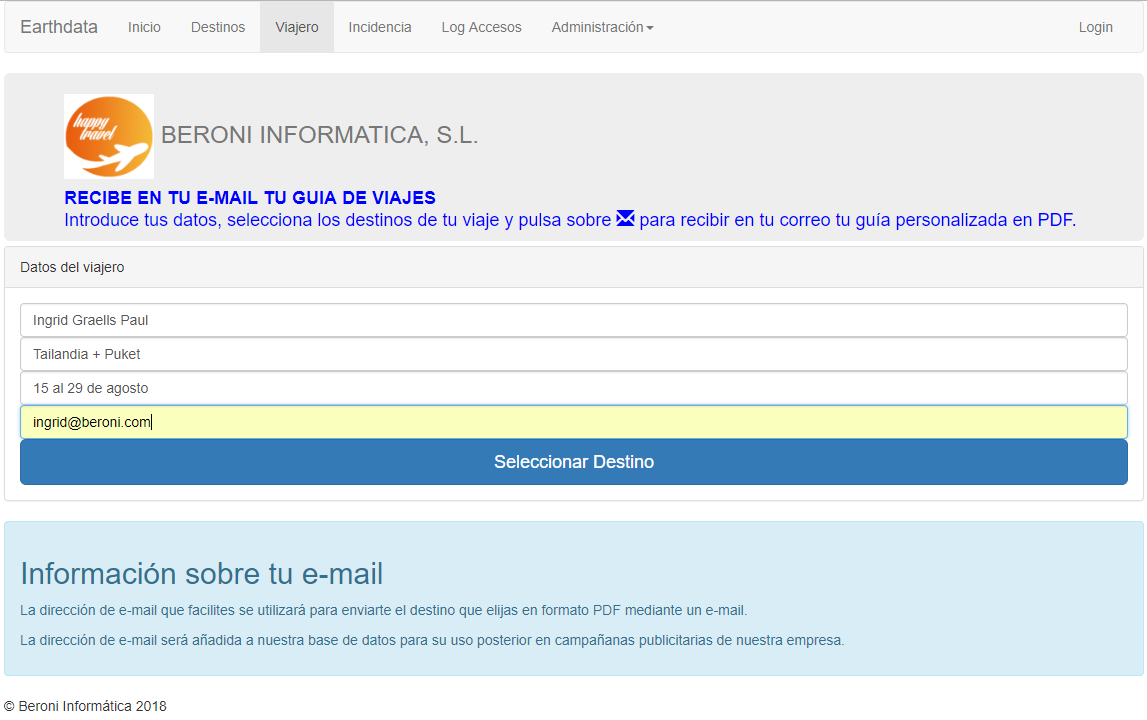This screenshot has width=1147, height=720.
Task: Click the Información sobre tu e-mail heading
Action: 203,574
